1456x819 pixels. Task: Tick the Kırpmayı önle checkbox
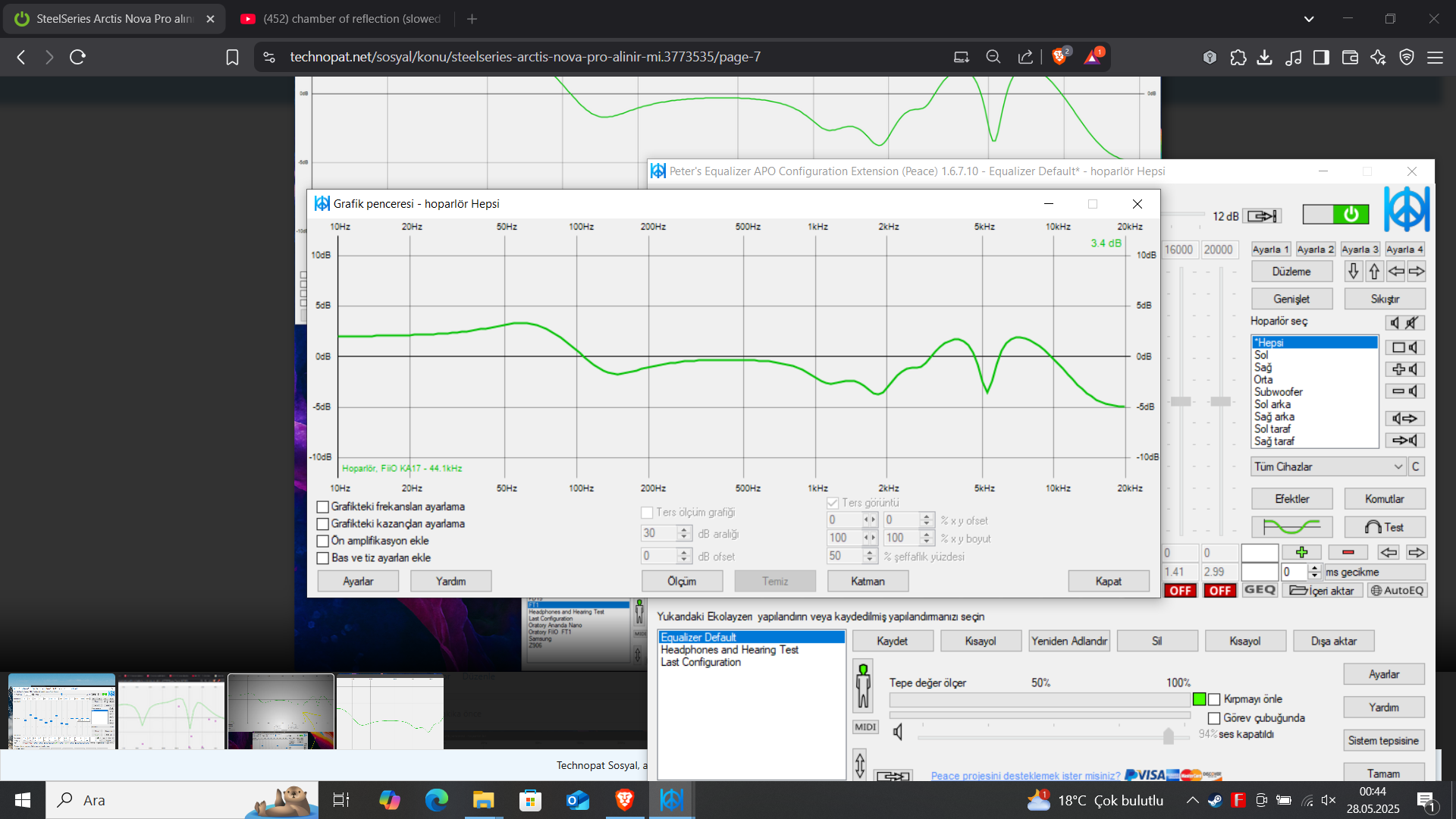tap(1214, 699)
